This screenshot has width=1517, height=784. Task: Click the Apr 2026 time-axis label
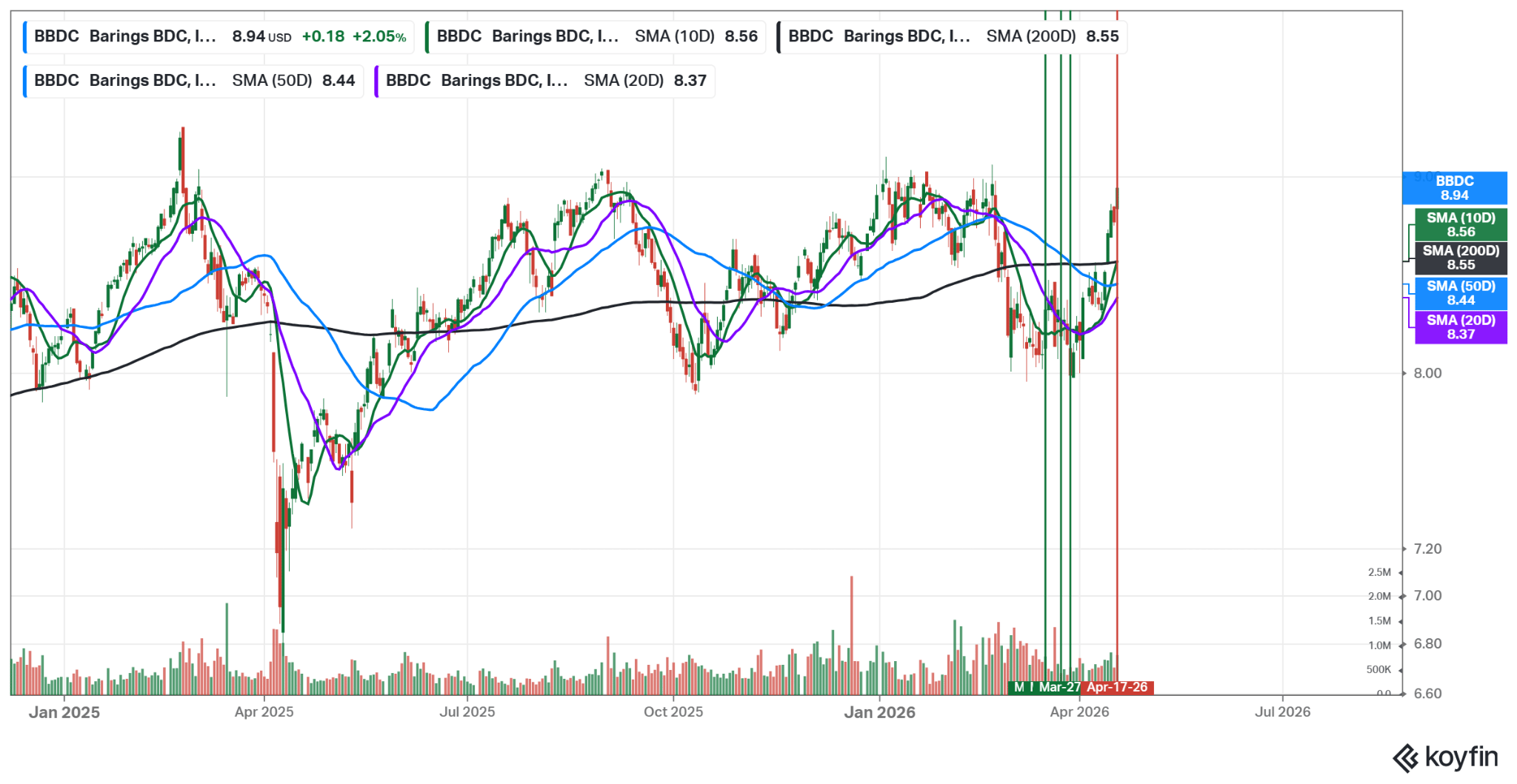click(x=1080, y=712)
